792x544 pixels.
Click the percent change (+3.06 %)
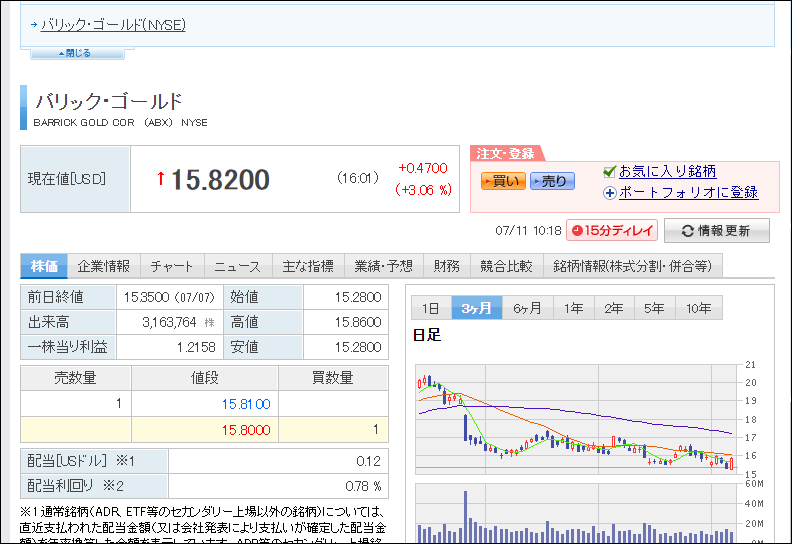[423, 190]
